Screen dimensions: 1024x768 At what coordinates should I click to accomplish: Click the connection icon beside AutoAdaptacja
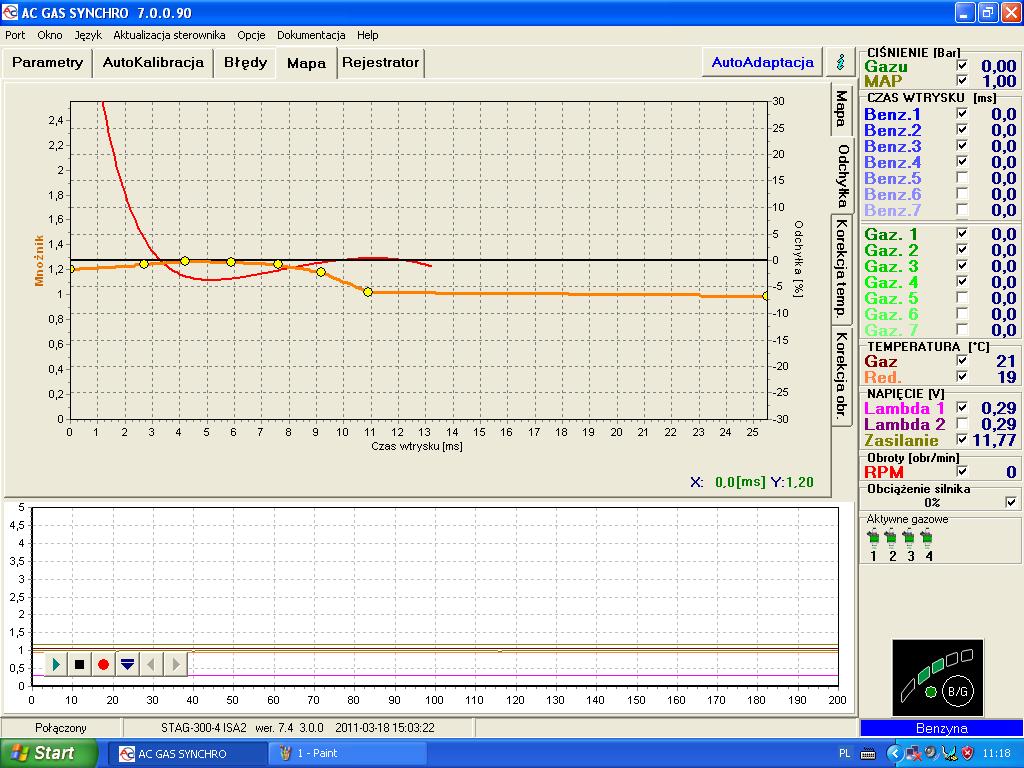click(841, 62)
